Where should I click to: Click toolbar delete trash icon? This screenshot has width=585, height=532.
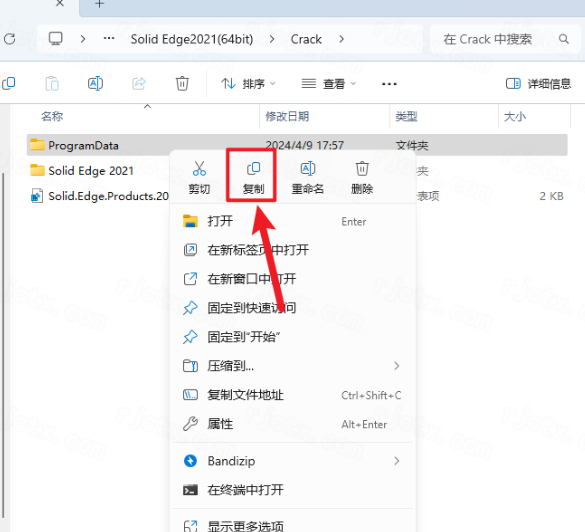182,83
